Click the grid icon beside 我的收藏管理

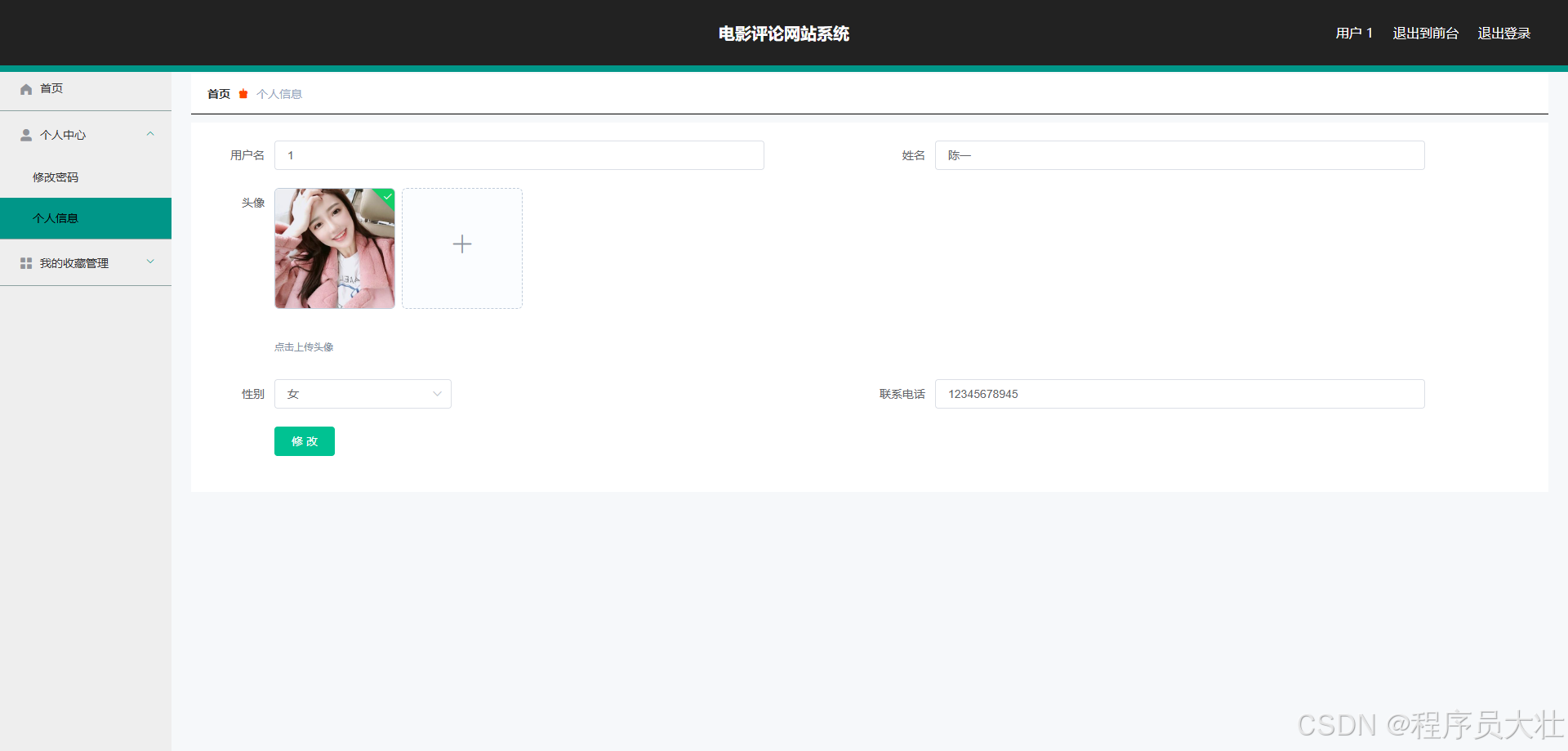(x=25, y=262)
